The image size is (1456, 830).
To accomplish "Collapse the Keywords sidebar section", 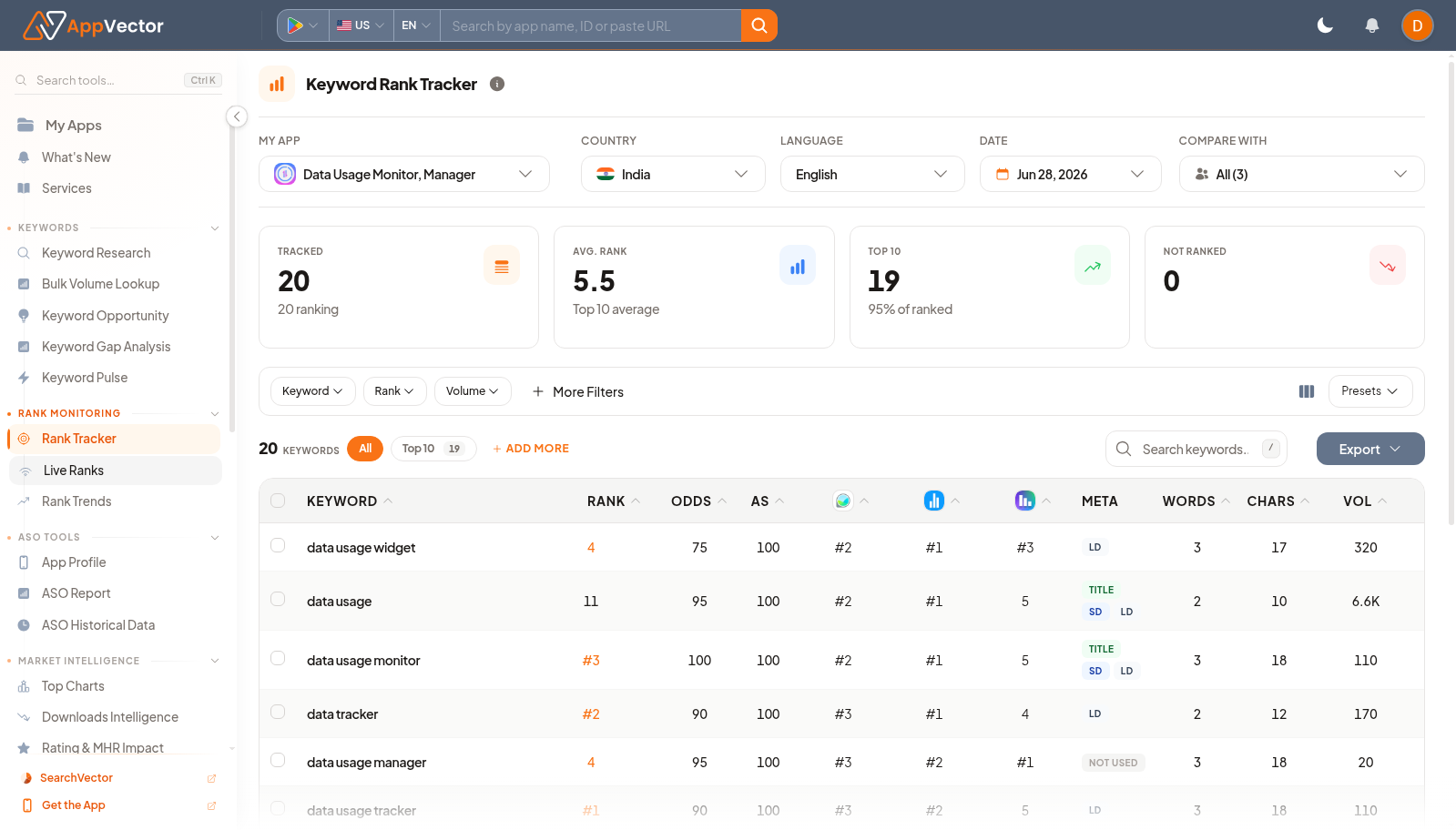I will [x=215, y=228].
